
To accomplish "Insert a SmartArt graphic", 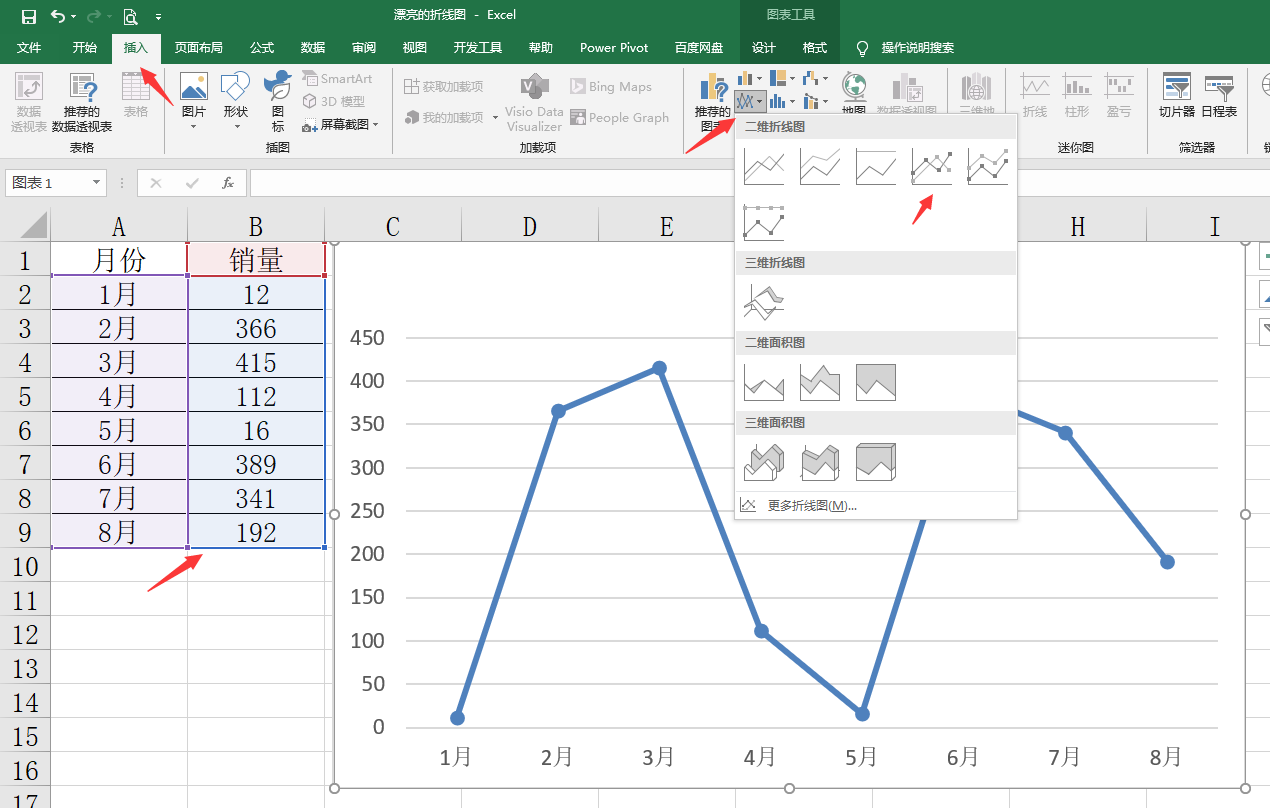I will pyautogui.click(x=337, y=79).
